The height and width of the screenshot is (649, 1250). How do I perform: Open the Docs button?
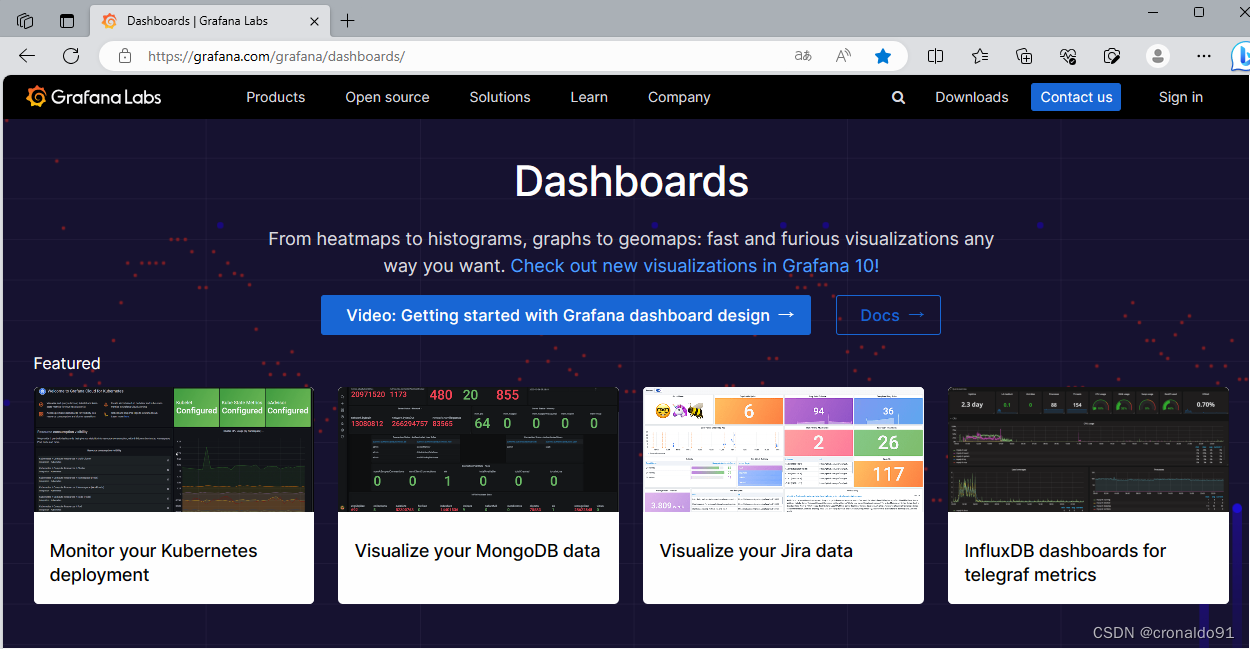pos(888,315)
